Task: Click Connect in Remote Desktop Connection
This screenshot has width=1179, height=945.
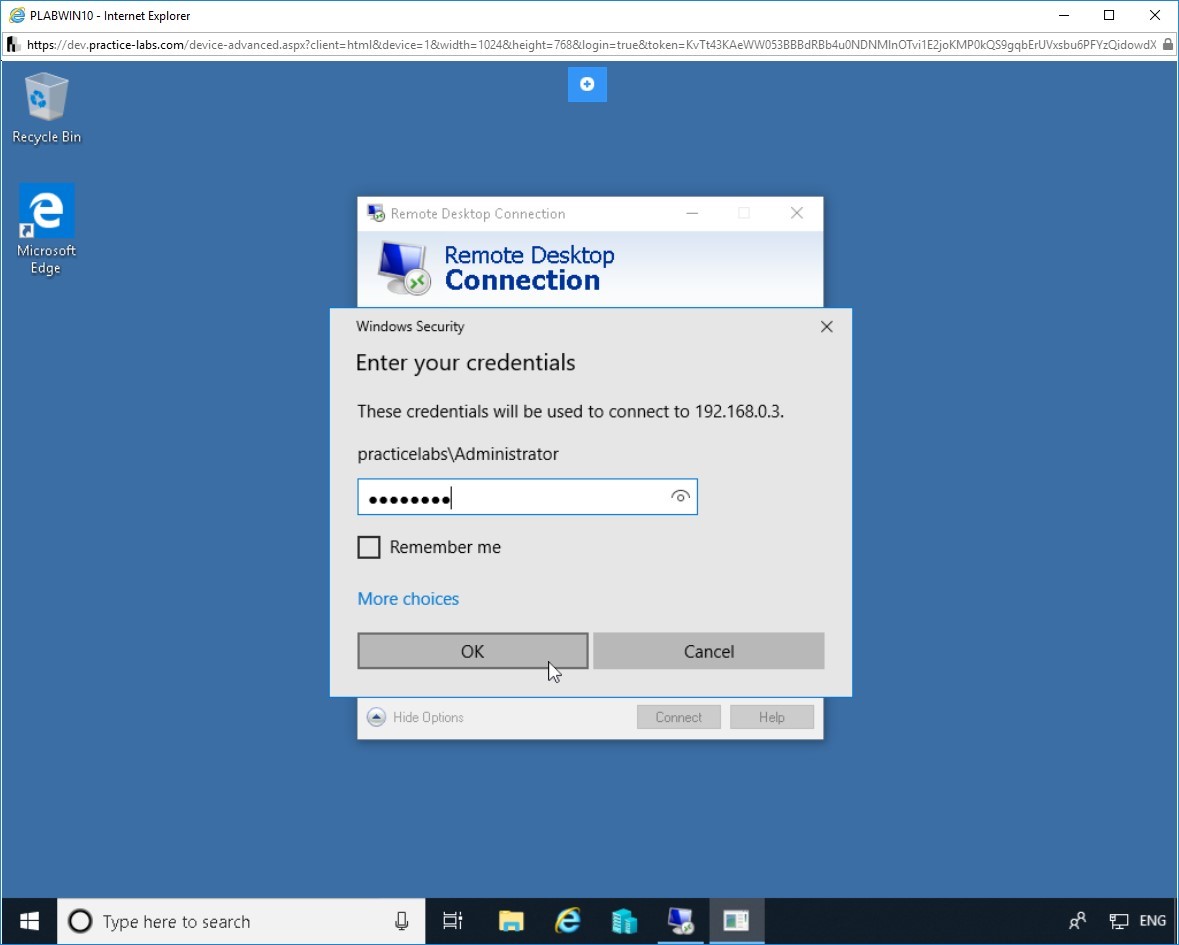Action: click(x=678, y=717)
